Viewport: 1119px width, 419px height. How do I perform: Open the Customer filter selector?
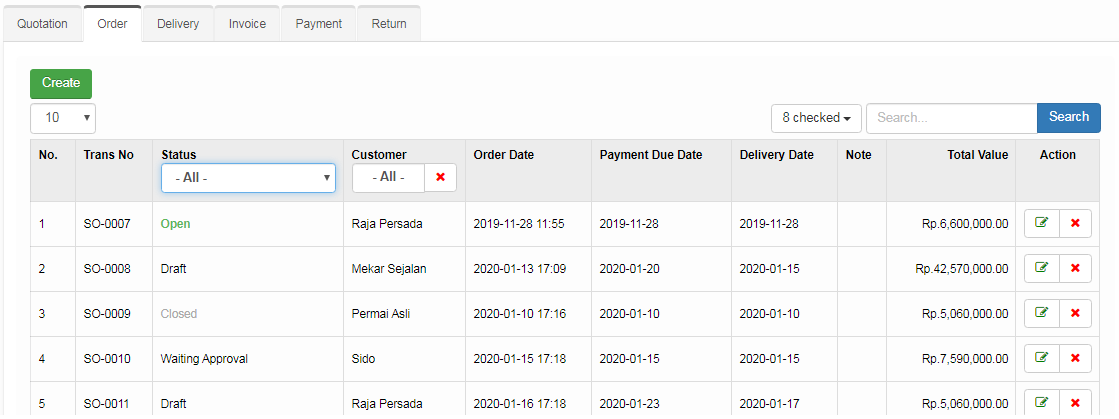click(388, 177)
